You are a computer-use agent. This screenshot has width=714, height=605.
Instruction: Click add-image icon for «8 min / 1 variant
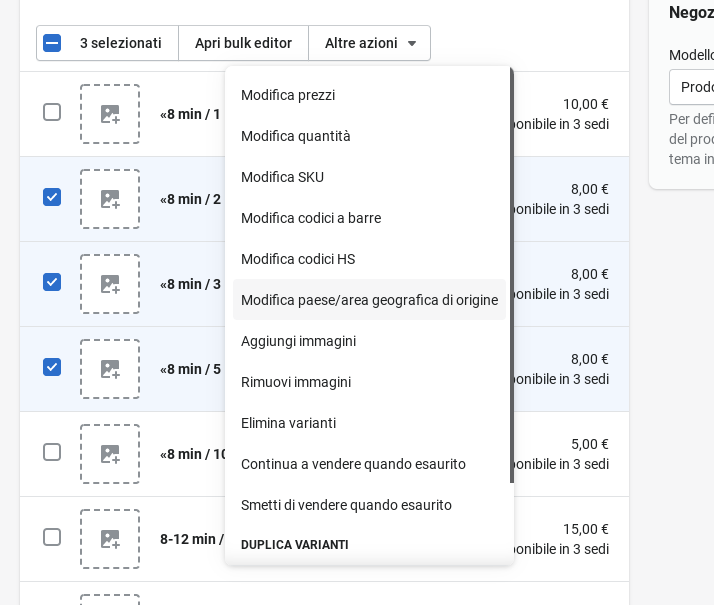point(110,114)
